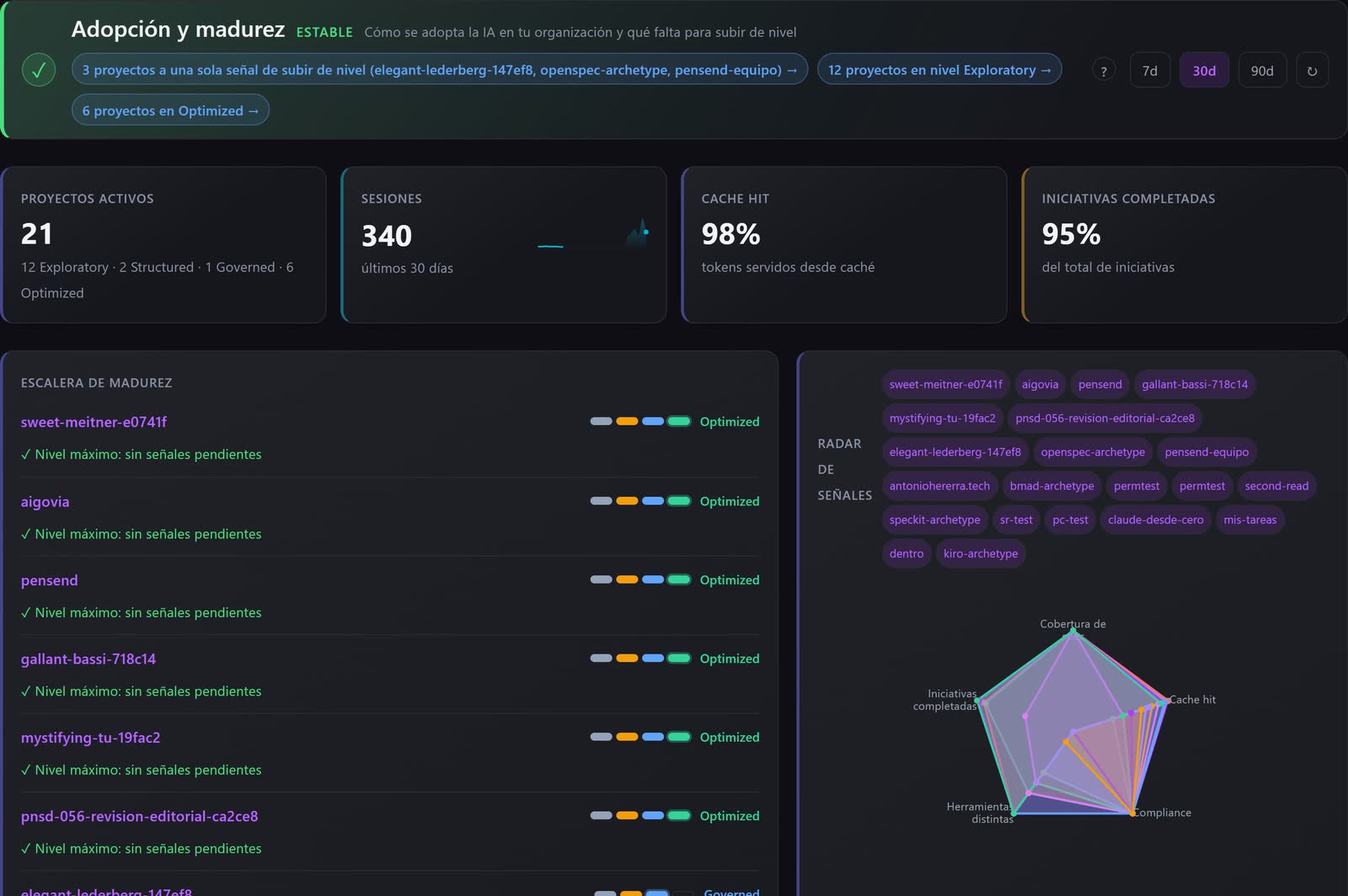The width and height of the screenshot is (1348, 896).
Task: Toggle second-read radar chip
Action: point(1276,486)
